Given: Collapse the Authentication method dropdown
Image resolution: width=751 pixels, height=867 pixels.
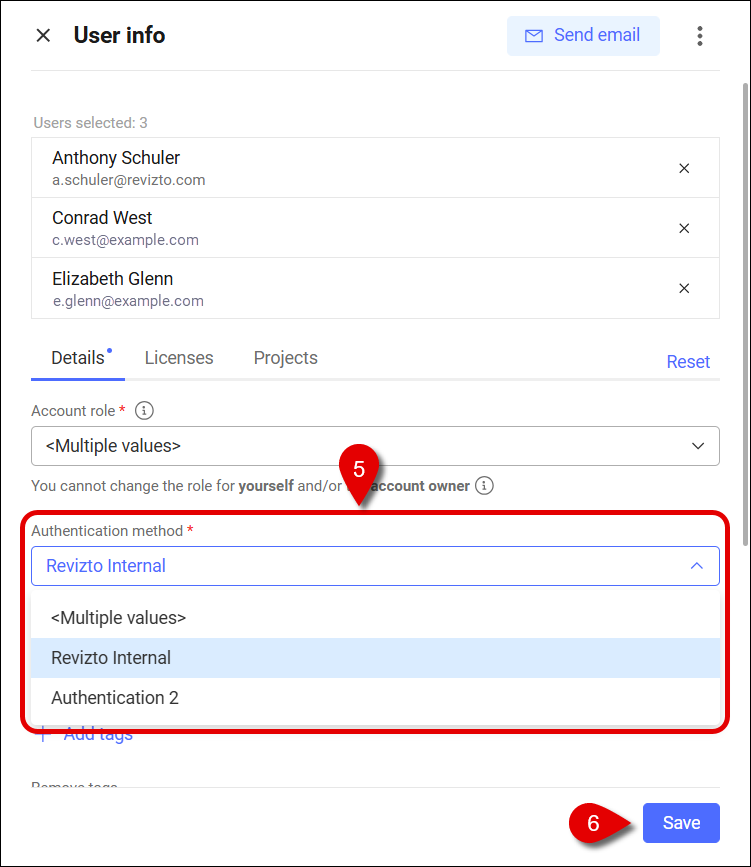Looking at the screenshot, I should 376,566.
